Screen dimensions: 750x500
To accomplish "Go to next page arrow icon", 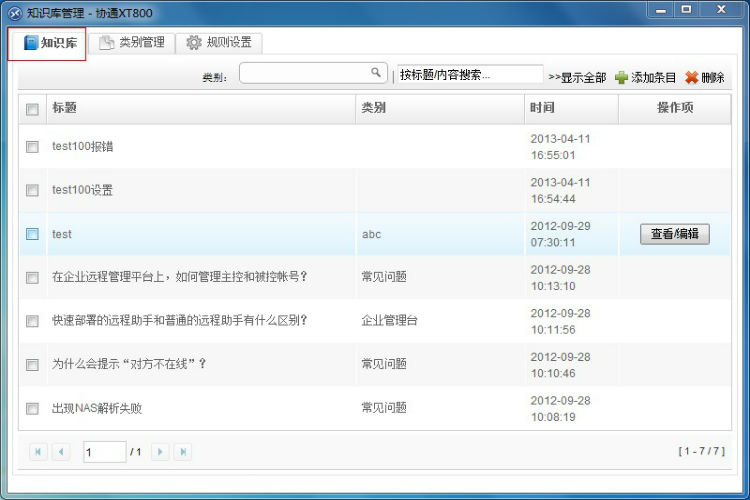I will (x=160, y=452).
